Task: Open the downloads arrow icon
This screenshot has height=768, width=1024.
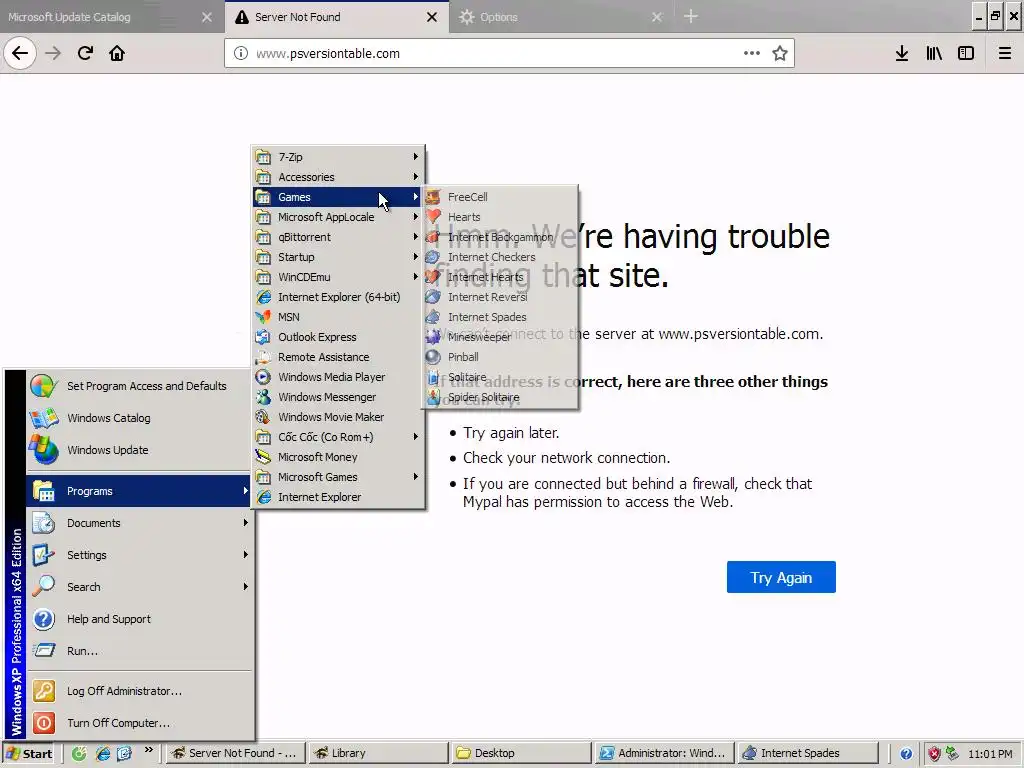Action: (902, 53)
